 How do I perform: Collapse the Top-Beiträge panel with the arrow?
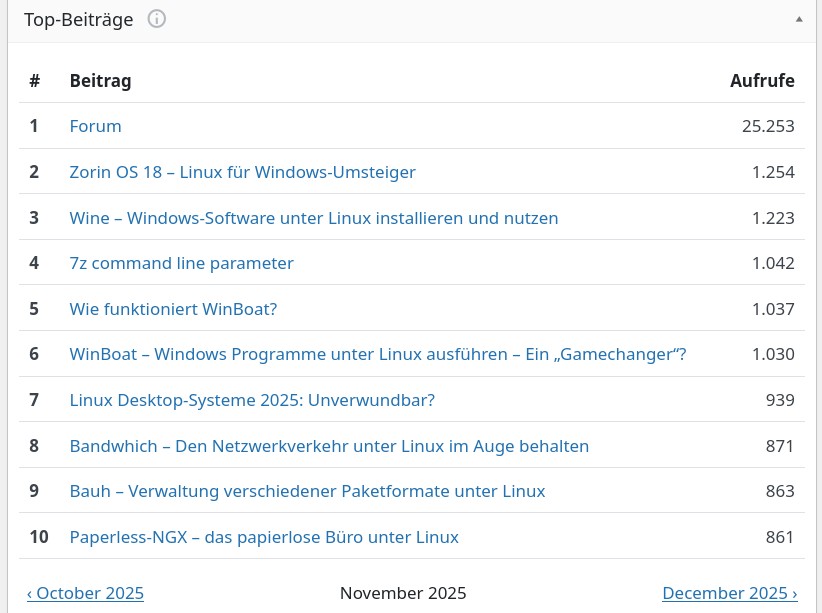pyautogui.click(x=798, y=19)
